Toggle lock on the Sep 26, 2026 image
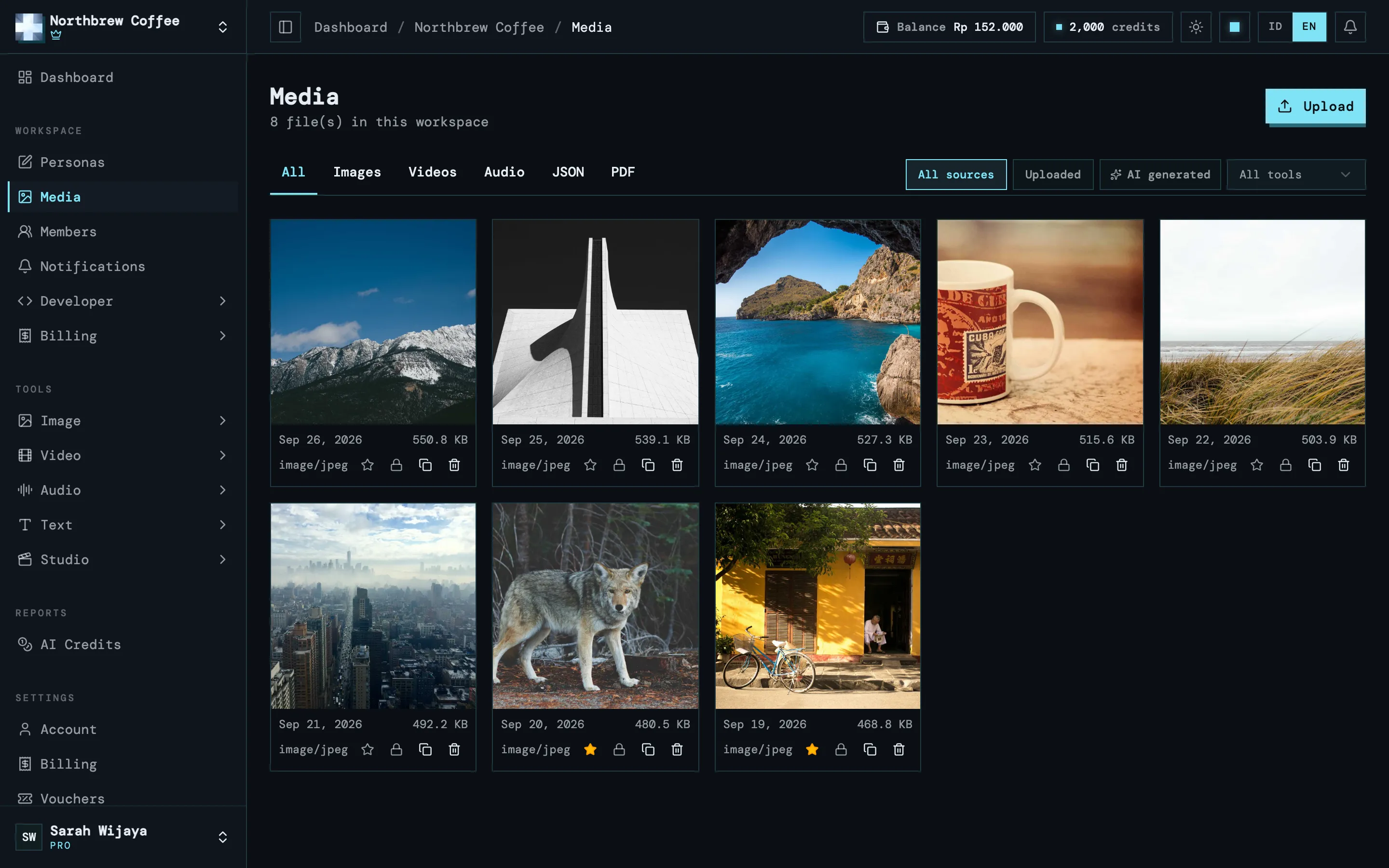This screenshot has height=868, width=1389. pyautogui.click(x=396, y=465)
